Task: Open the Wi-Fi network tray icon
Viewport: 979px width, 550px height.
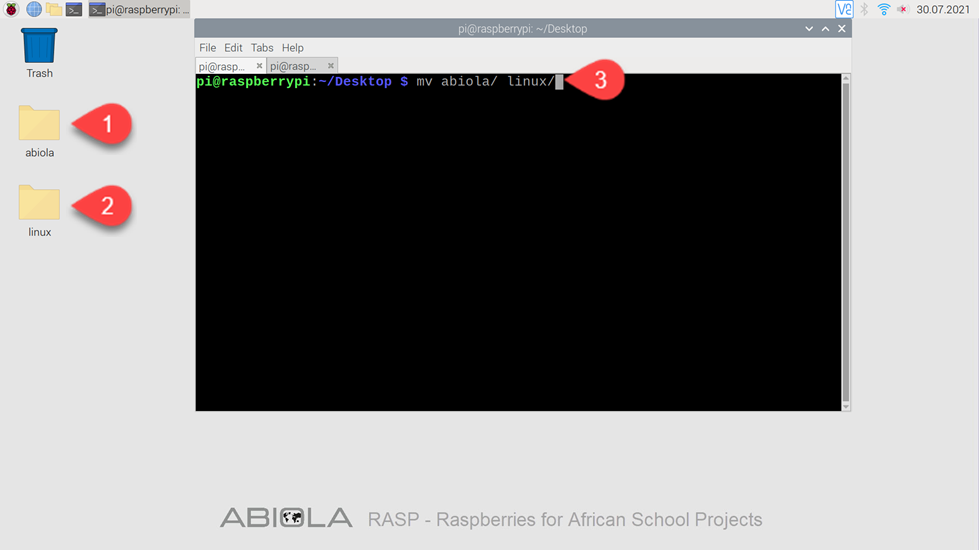Action: pyautogui.click(x=883, y=9)
